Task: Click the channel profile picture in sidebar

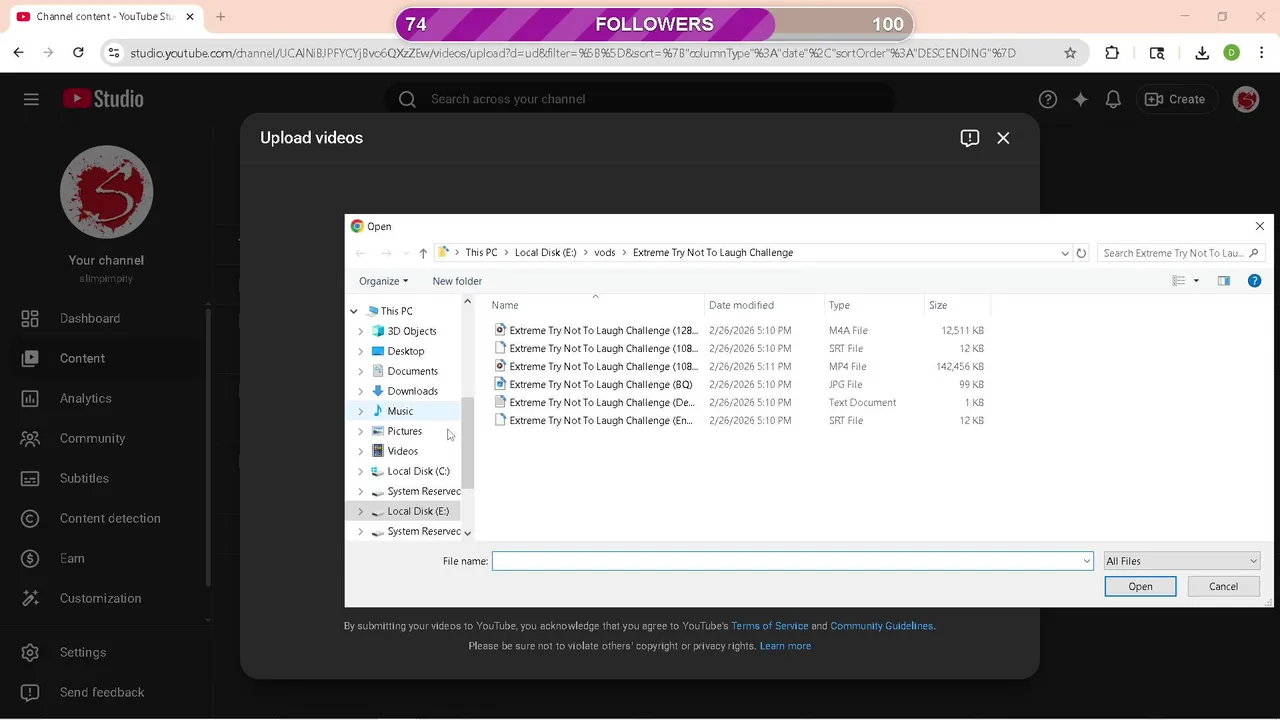Action: (x=107, y=192)
